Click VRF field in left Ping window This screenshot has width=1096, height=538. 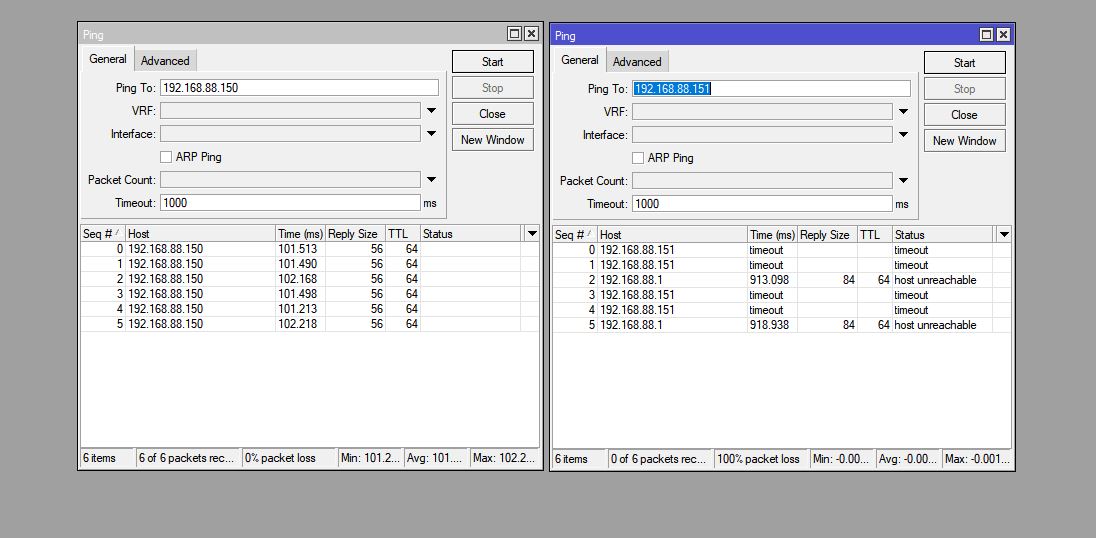(290, 110)
